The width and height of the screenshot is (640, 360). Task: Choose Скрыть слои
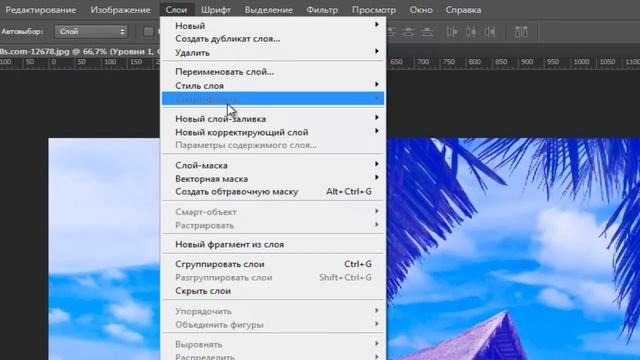[273, 291]
